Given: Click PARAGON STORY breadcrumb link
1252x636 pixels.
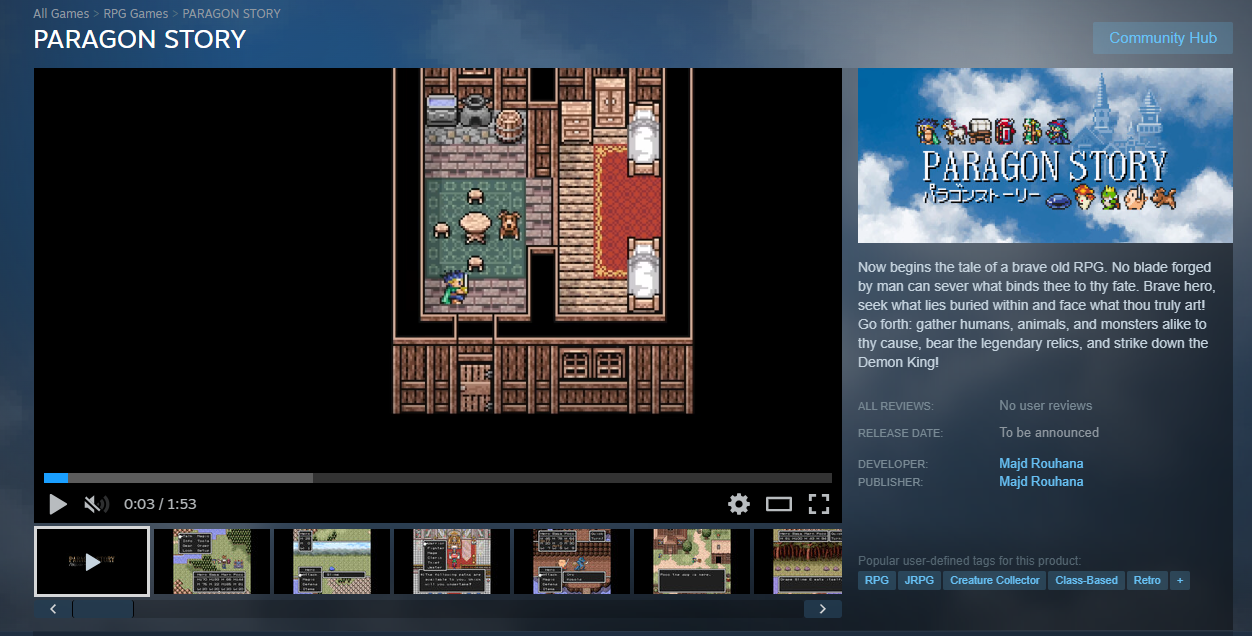Looking at the screenshot, I should pyautogui.click(x=231, y=14).
